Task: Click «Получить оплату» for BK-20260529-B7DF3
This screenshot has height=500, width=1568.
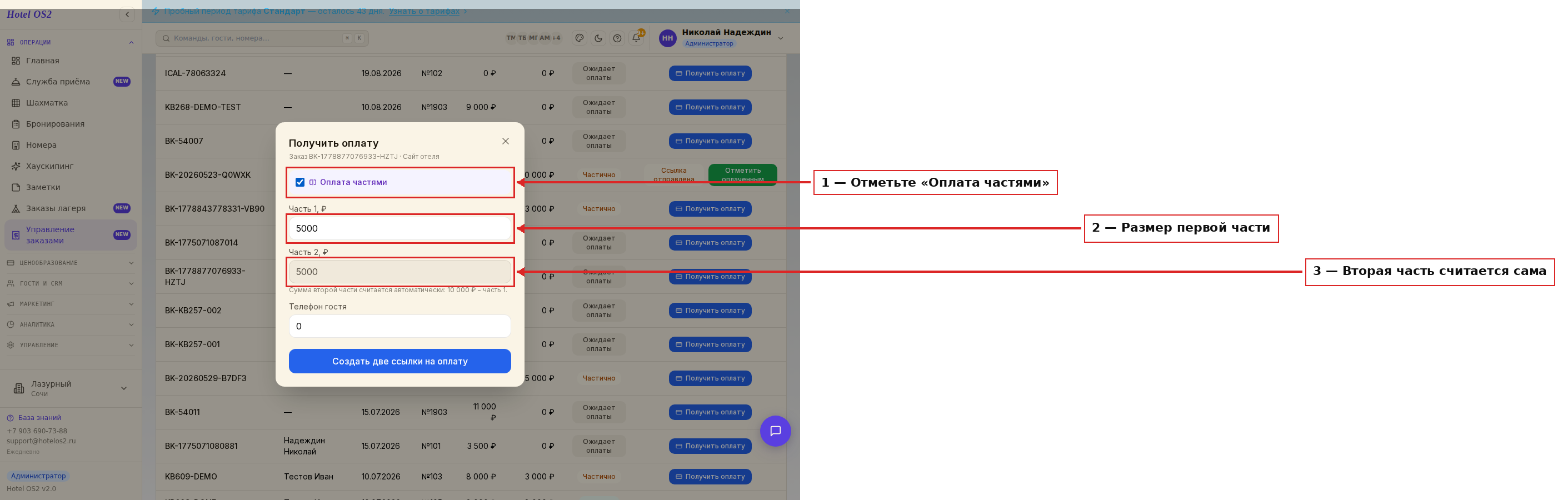Action: coord(710,378)
